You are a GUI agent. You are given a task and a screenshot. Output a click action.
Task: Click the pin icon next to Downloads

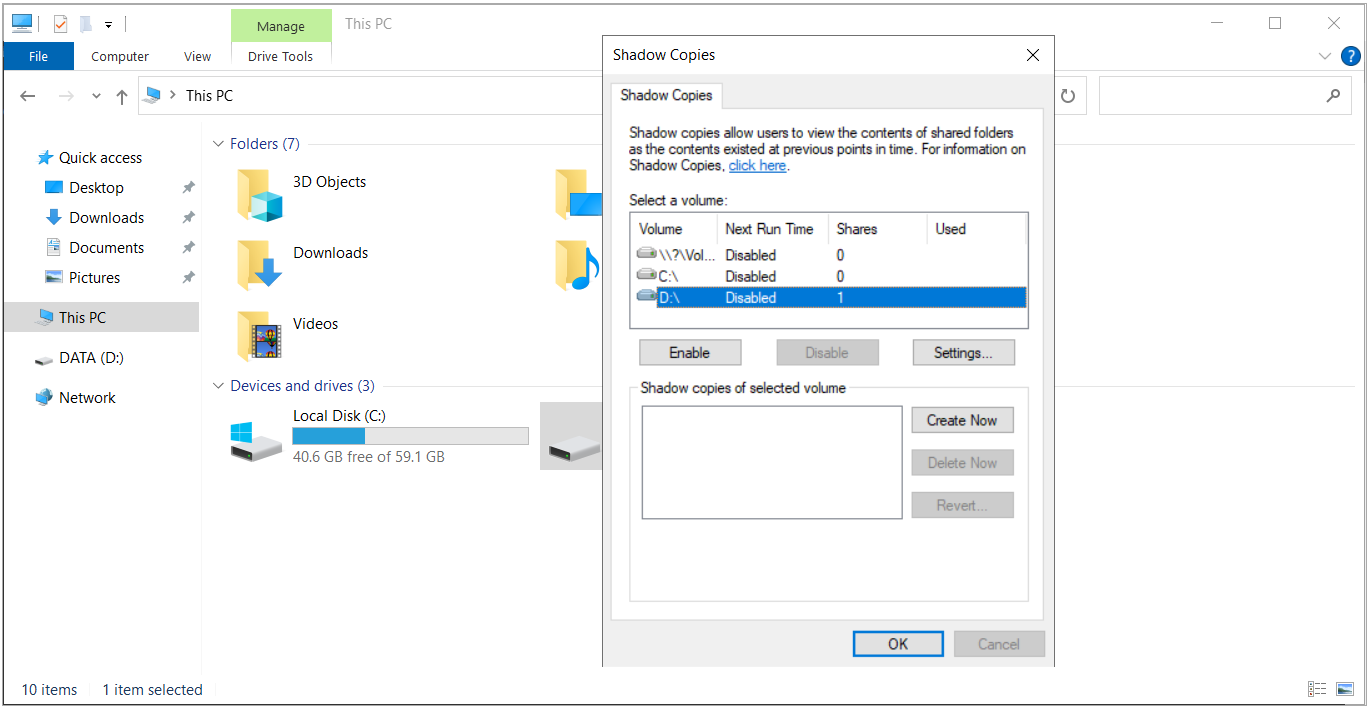[188, 218]
